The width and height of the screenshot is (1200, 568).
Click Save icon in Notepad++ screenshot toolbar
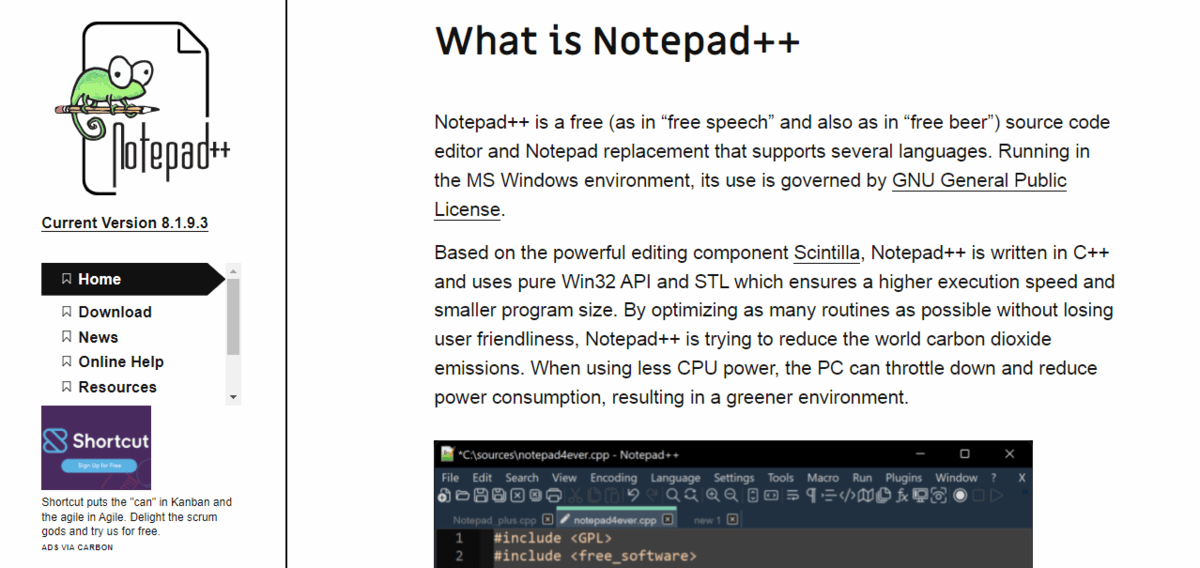(481, 495)
